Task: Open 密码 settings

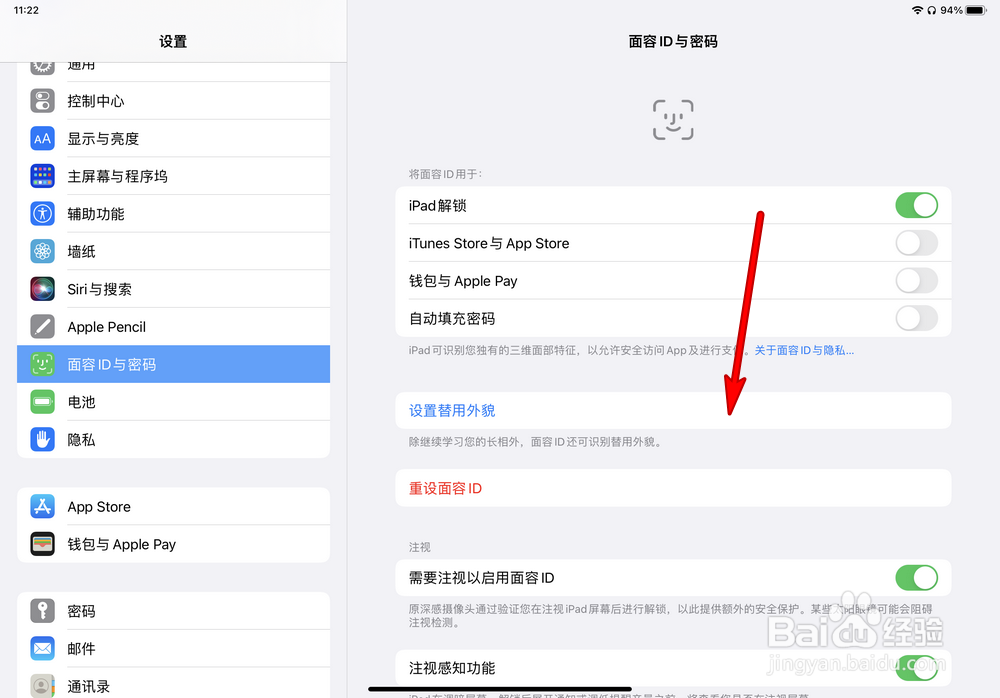Action: click(x=173, y=611)
